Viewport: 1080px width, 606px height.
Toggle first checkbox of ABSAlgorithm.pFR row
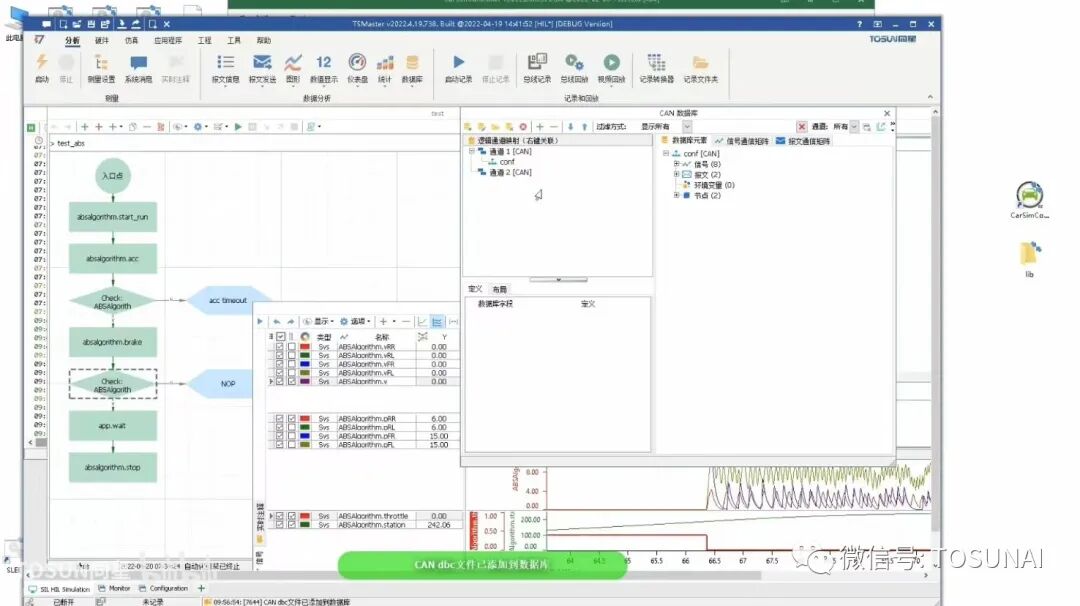(x=280, y=436)
